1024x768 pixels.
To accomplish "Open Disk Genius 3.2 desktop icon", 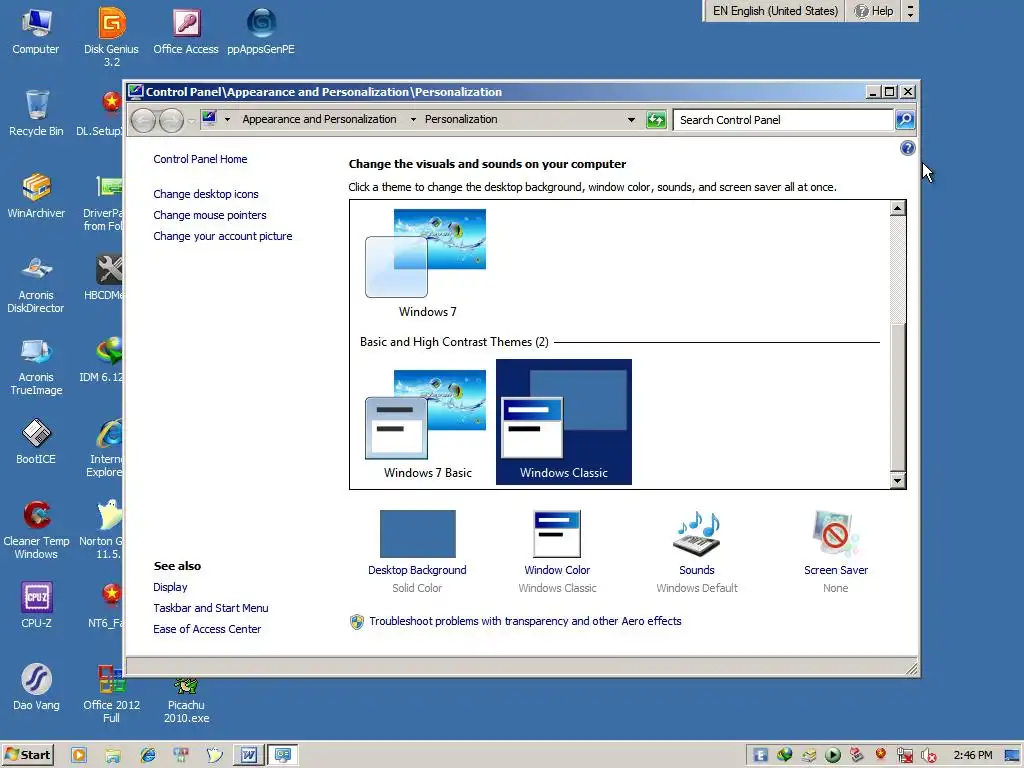I will (112, 37).
